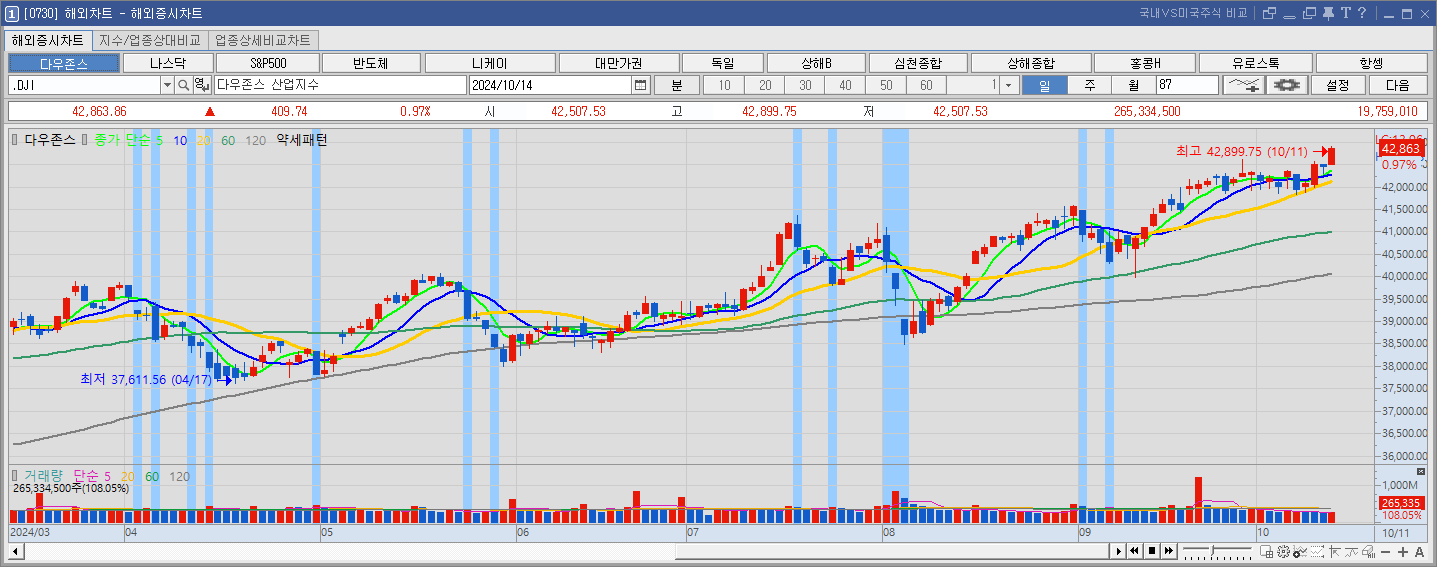Click the 설정 settings button
The height and width of the screenshot is (567, 1437).
click(x=1337, y=85)
